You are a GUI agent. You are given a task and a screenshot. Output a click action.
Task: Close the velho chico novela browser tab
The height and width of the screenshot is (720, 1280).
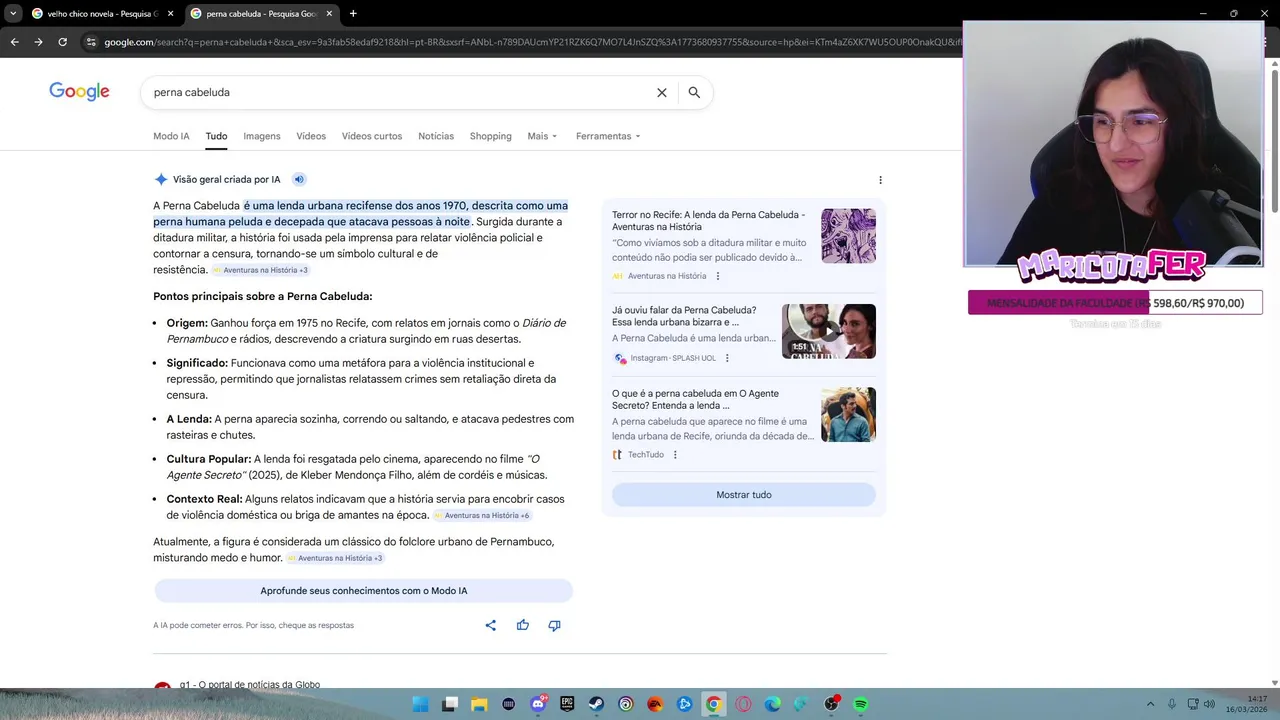171,14
